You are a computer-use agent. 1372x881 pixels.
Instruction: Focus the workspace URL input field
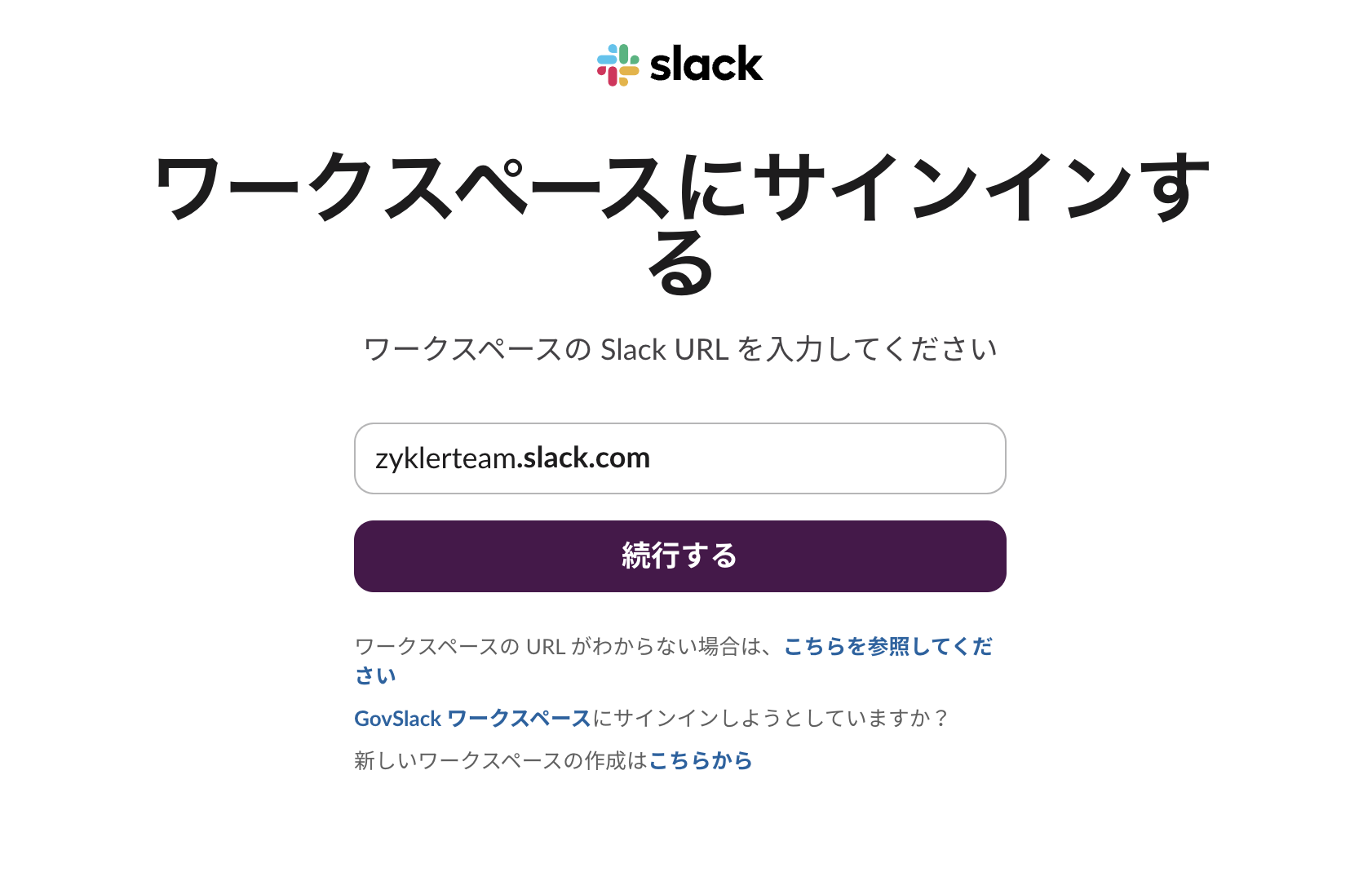click(679, 458)
